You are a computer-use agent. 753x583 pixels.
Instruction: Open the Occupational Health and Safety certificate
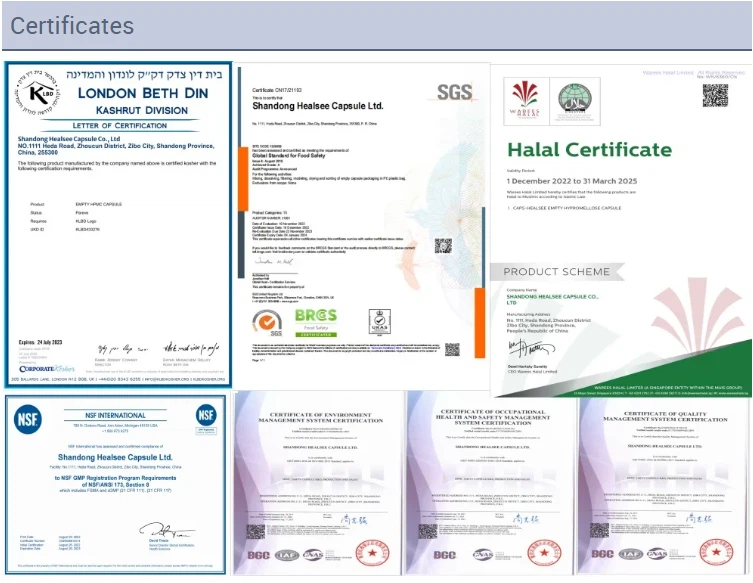pyautogui.click(x=489, y=482)
